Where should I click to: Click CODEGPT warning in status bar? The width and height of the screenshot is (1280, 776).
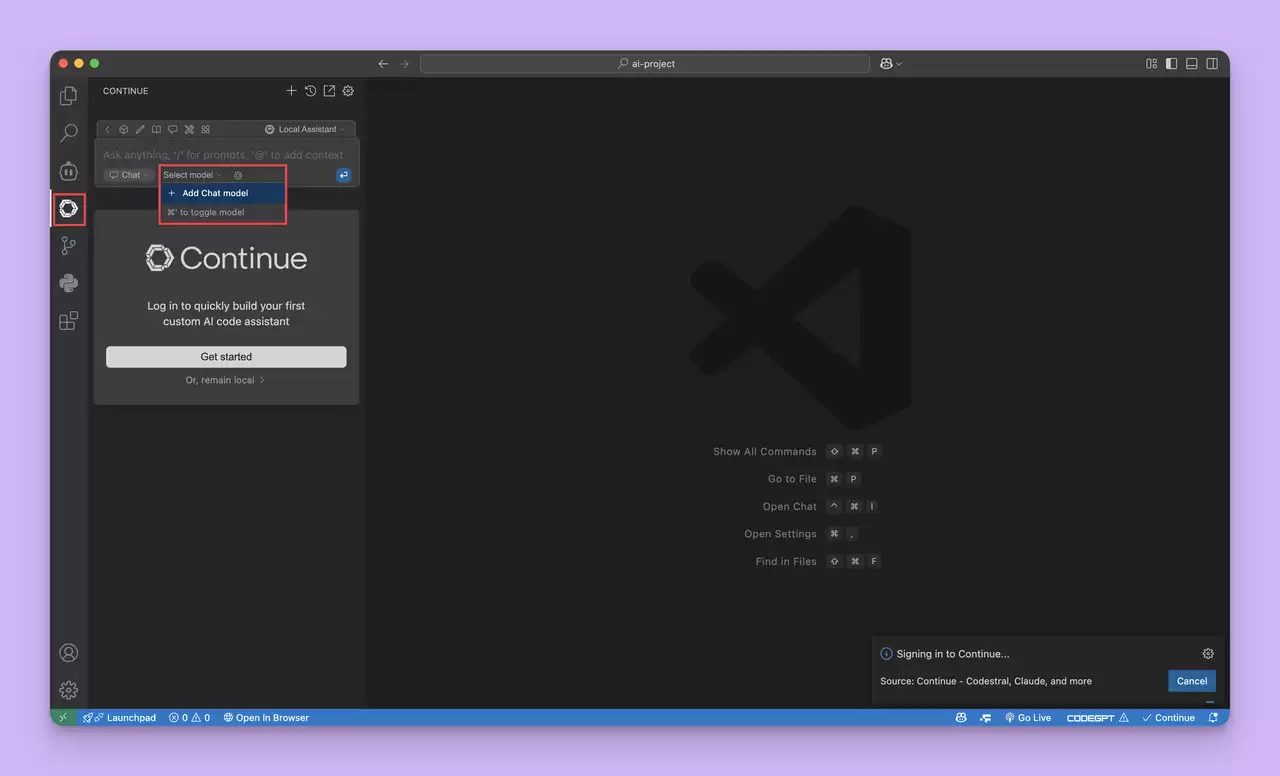point(1098,718)
